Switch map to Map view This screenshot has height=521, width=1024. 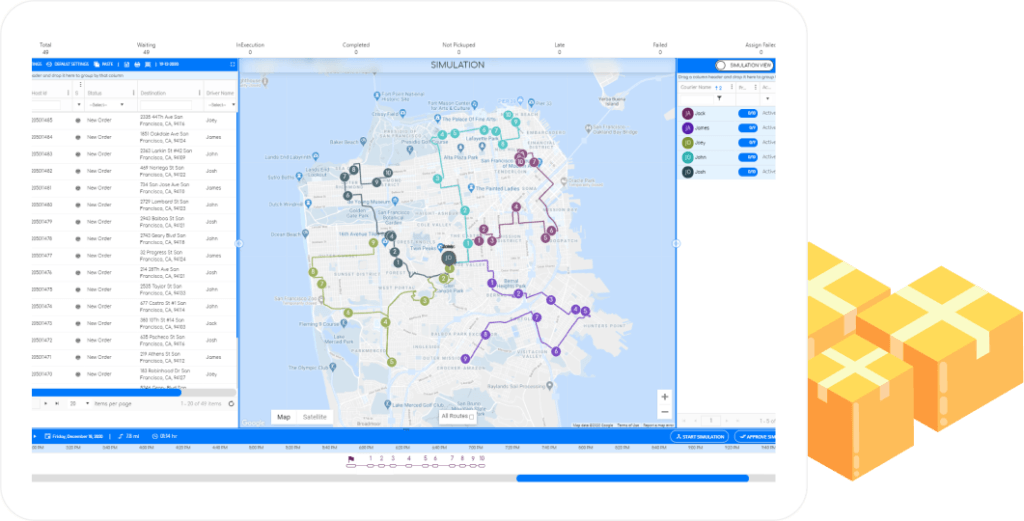coord(284,417)
